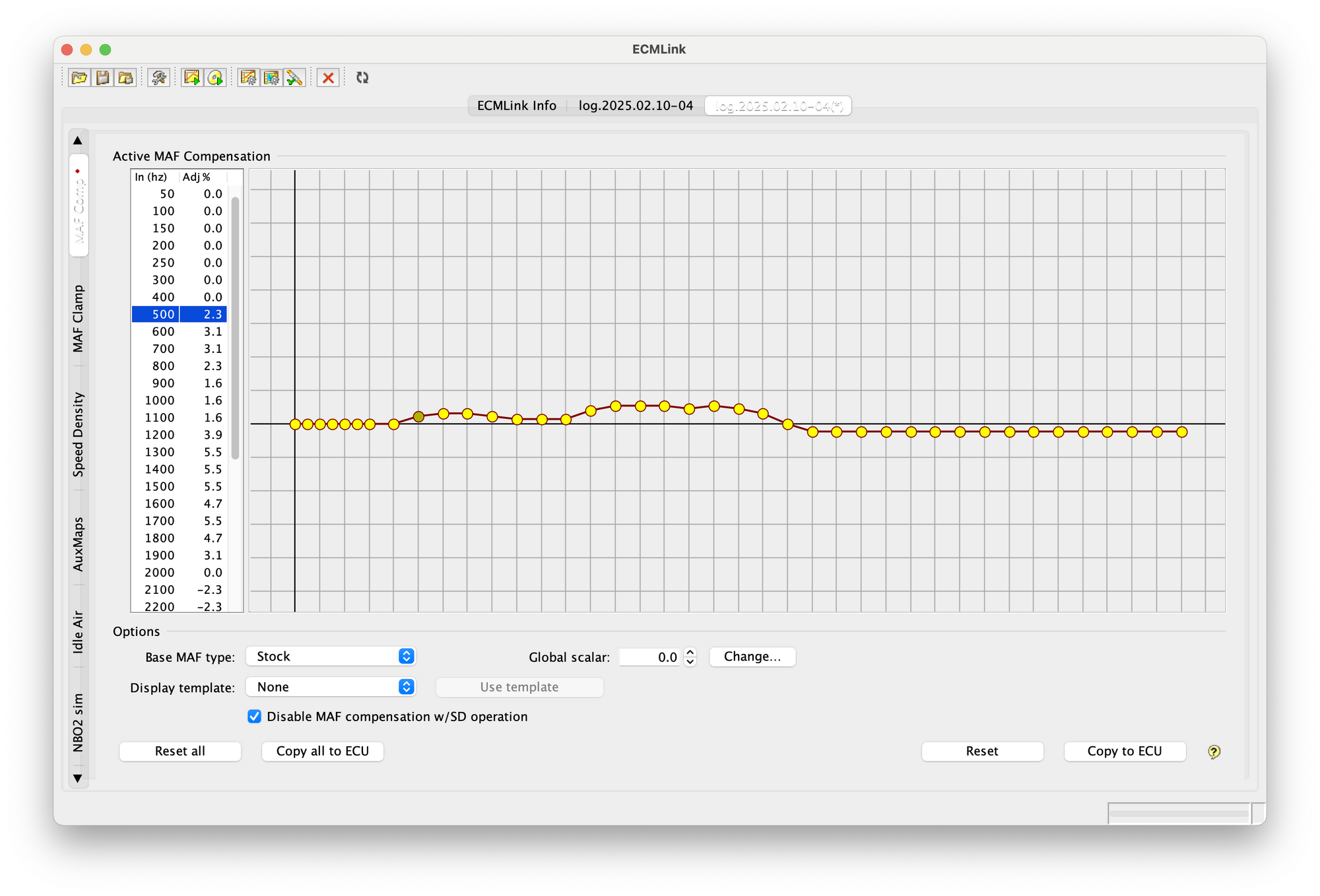Screen dimensions: 1320x896
Task: Open the Display template dropdown
Action: 330,687
